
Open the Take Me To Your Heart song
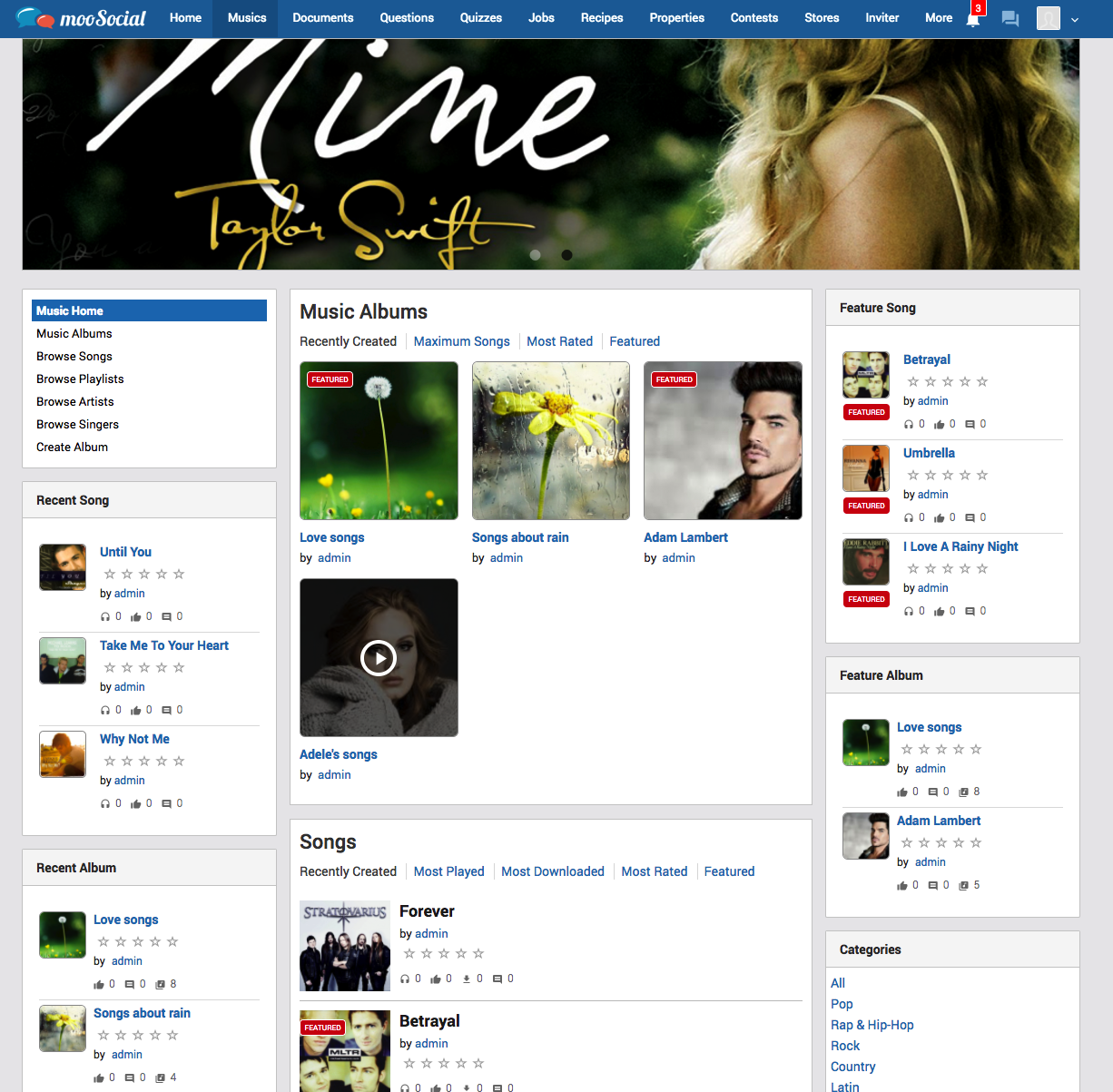[164, 645]
